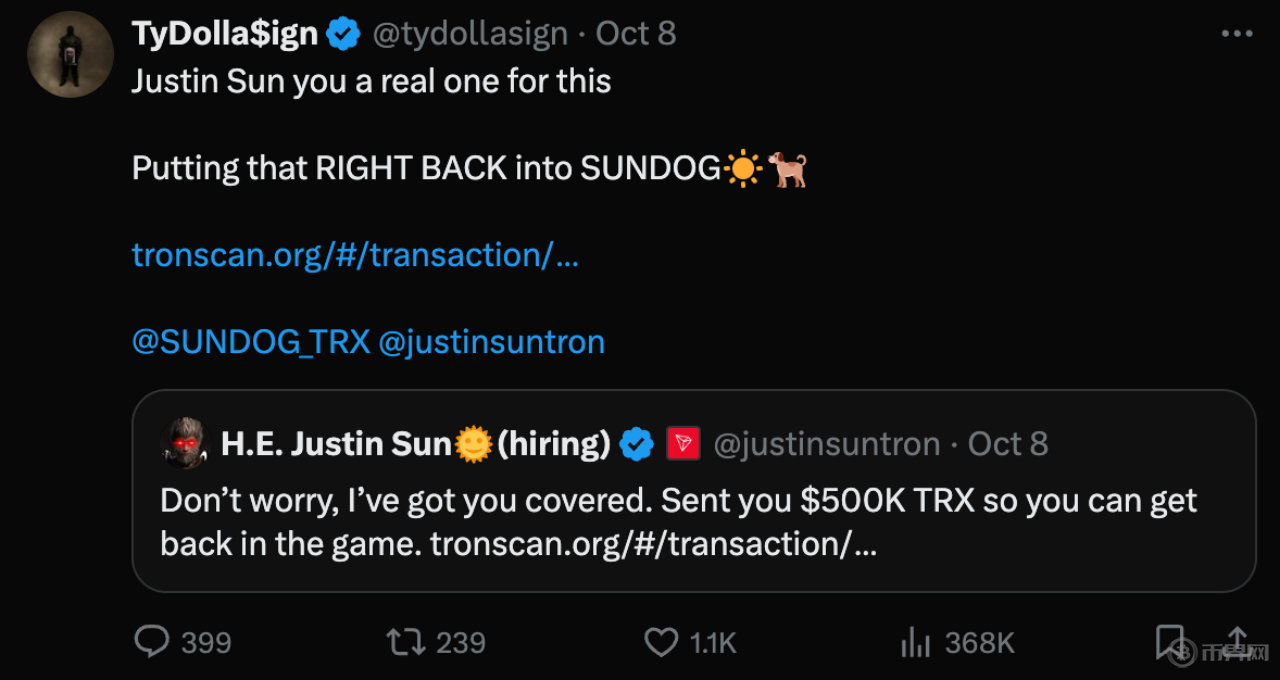Click the TRON affiliate badge next to Justin Sun
Viewport: 1280px width, 680px height.
point(683,443)
